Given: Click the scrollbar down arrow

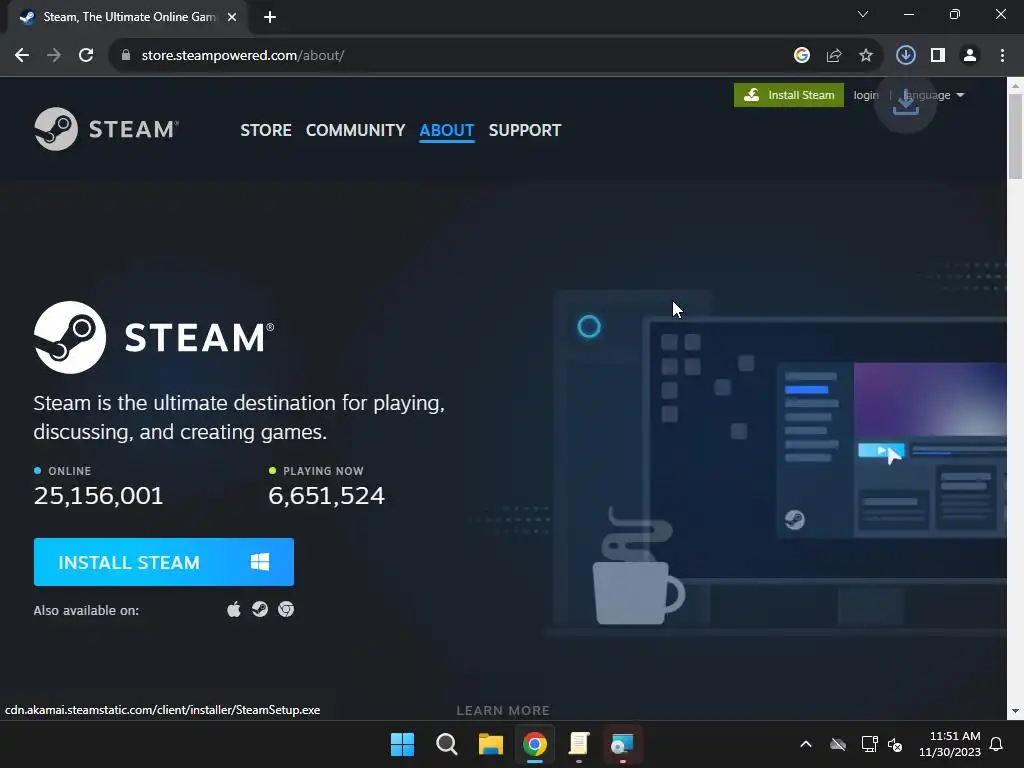Looking at the screenshot, I should (x=1015, y=711).
